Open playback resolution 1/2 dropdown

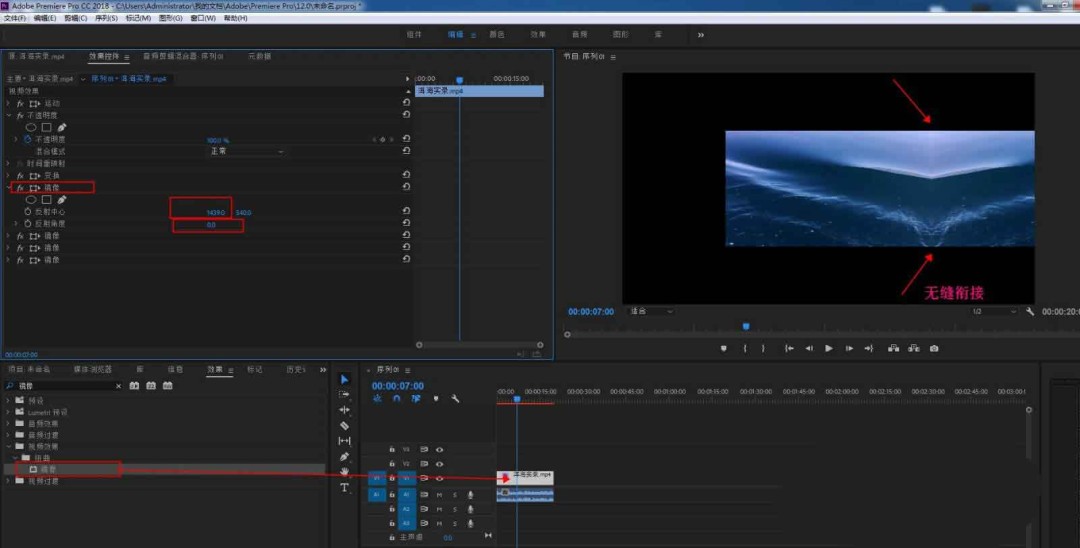(x=993, y=311)
